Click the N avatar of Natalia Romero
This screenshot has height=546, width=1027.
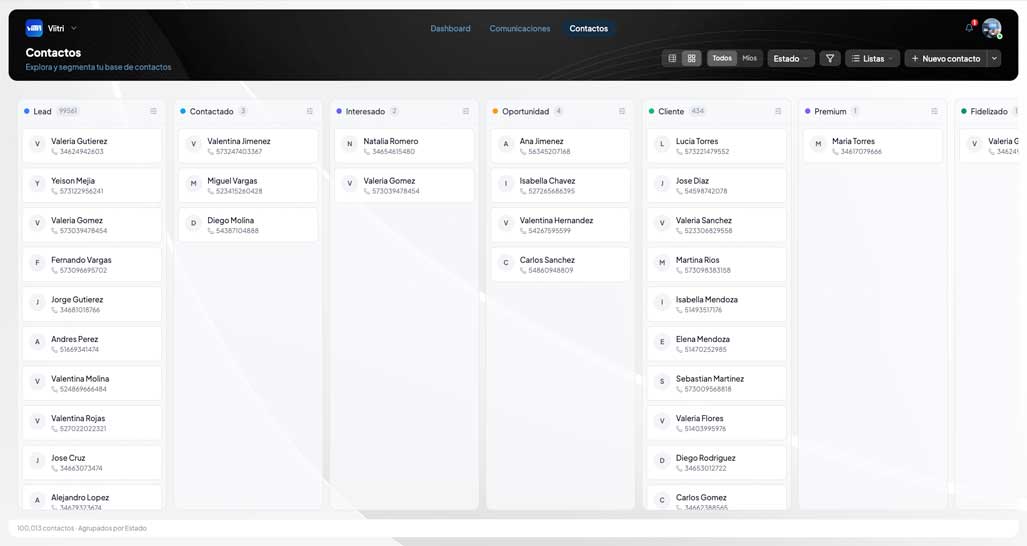coord(350,143)
